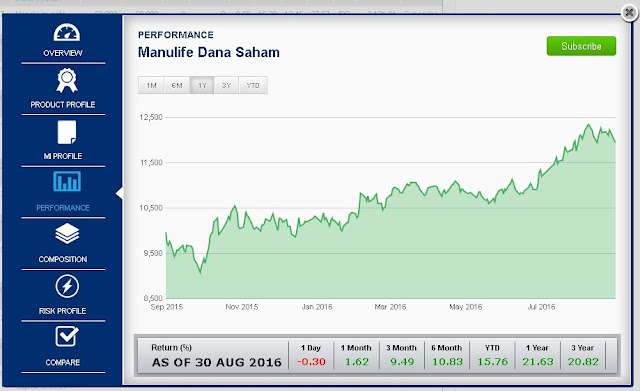The width and height of the screenshot is (640, 391).
Task: Click the YTD return value 15.76
Action: click(493, 362)
